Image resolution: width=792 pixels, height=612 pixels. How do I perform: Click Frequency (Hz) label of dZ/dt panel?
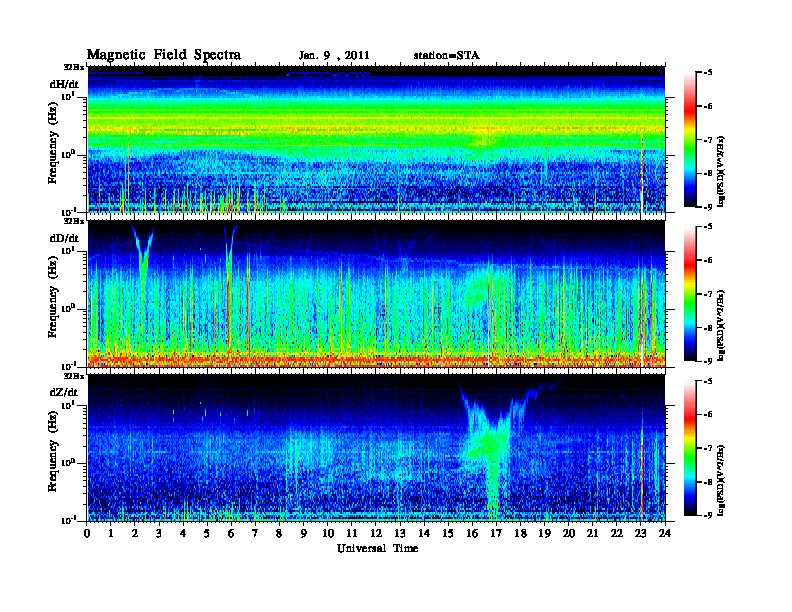pos(53,451)
